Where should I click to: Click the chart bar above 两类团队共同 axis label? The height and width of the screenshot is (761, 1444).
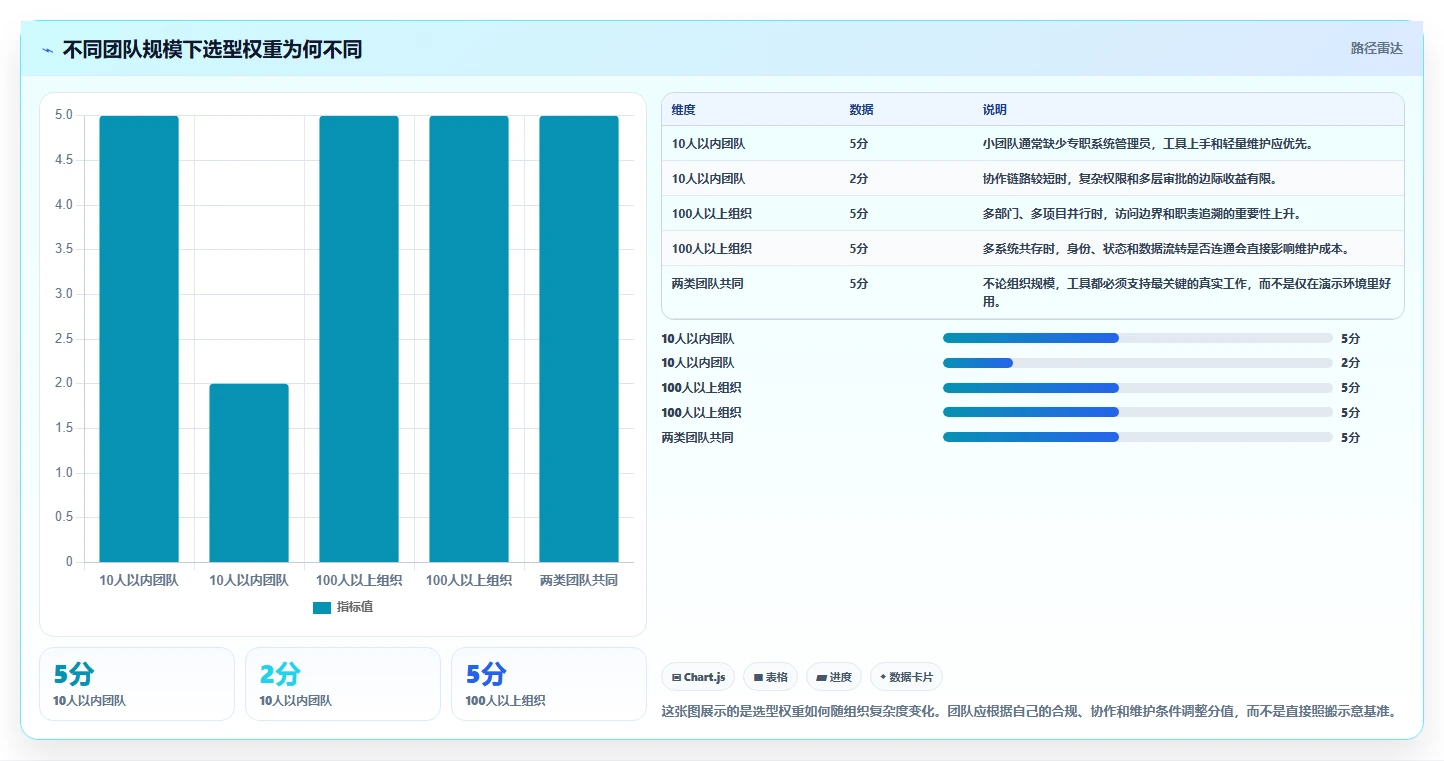pos(579,339)
